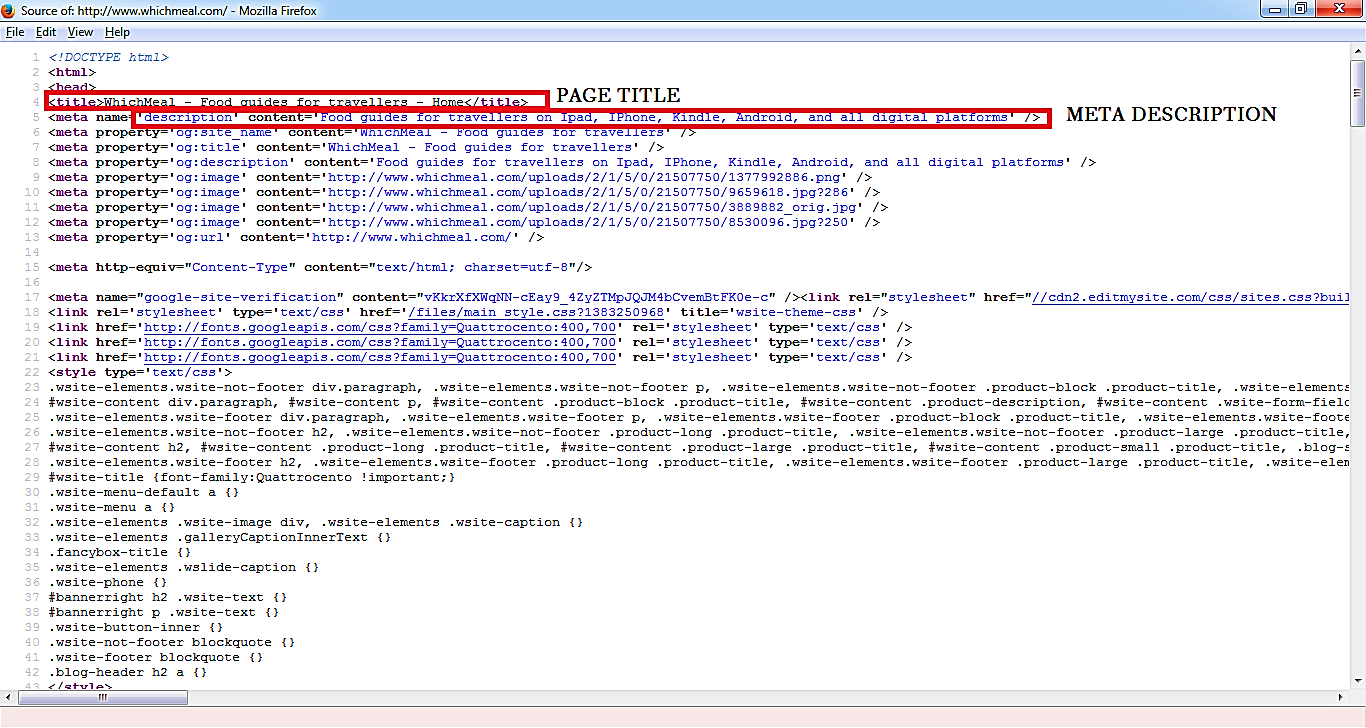Follow the cdn2.editmysite.com sites.css link

click(x=1191, y=297)
